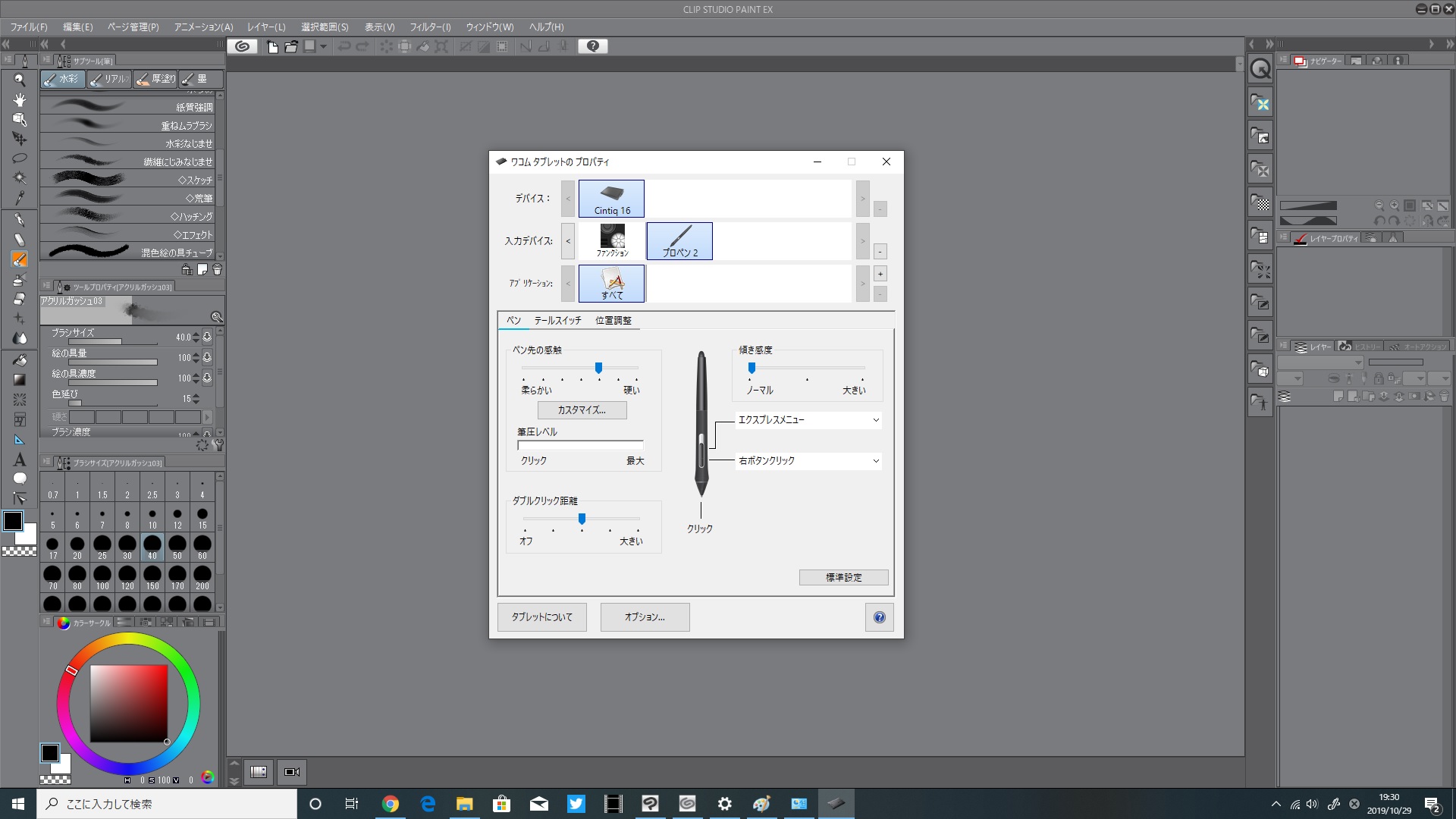Select the Hand move tool
The image size is (1456, 819).
20,99
